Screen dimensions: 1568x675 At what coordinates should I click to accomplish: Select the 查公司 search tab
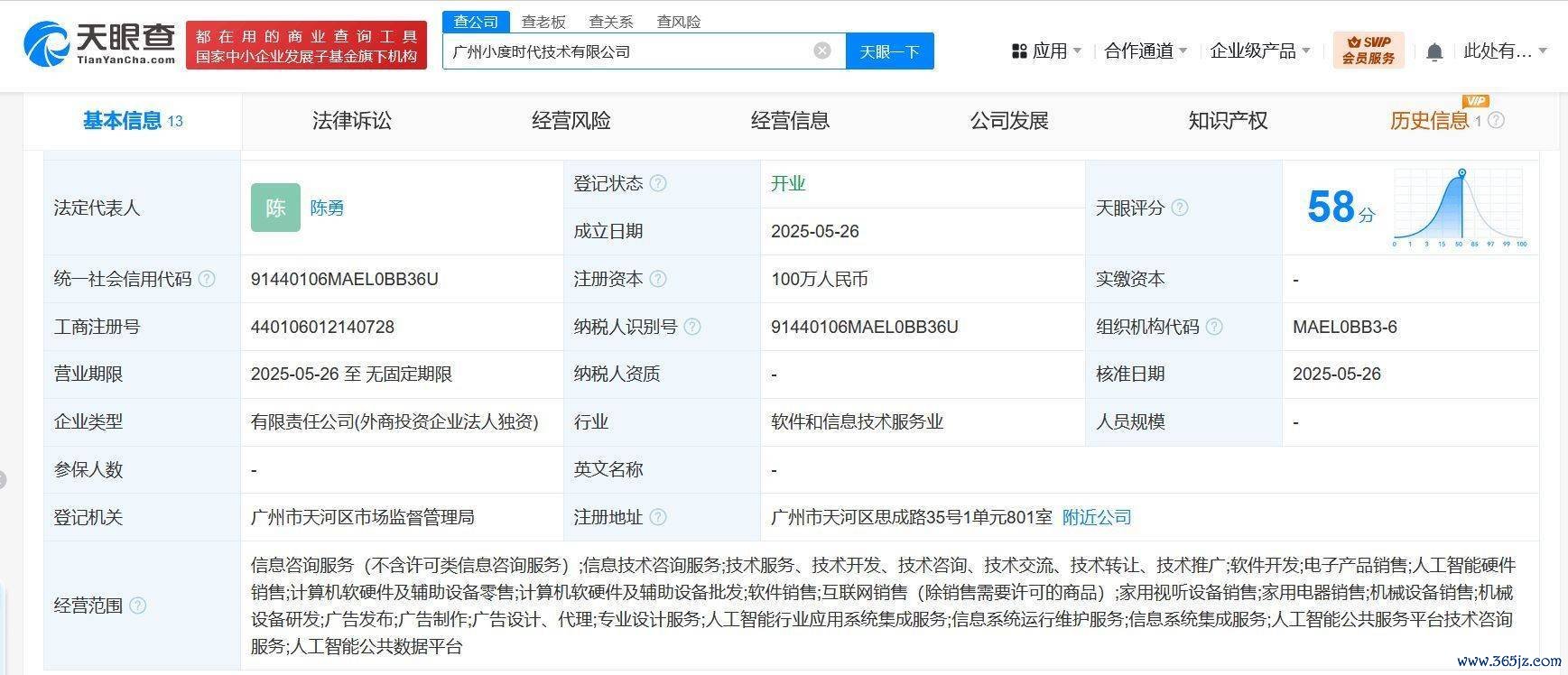[x=477, y=22]
